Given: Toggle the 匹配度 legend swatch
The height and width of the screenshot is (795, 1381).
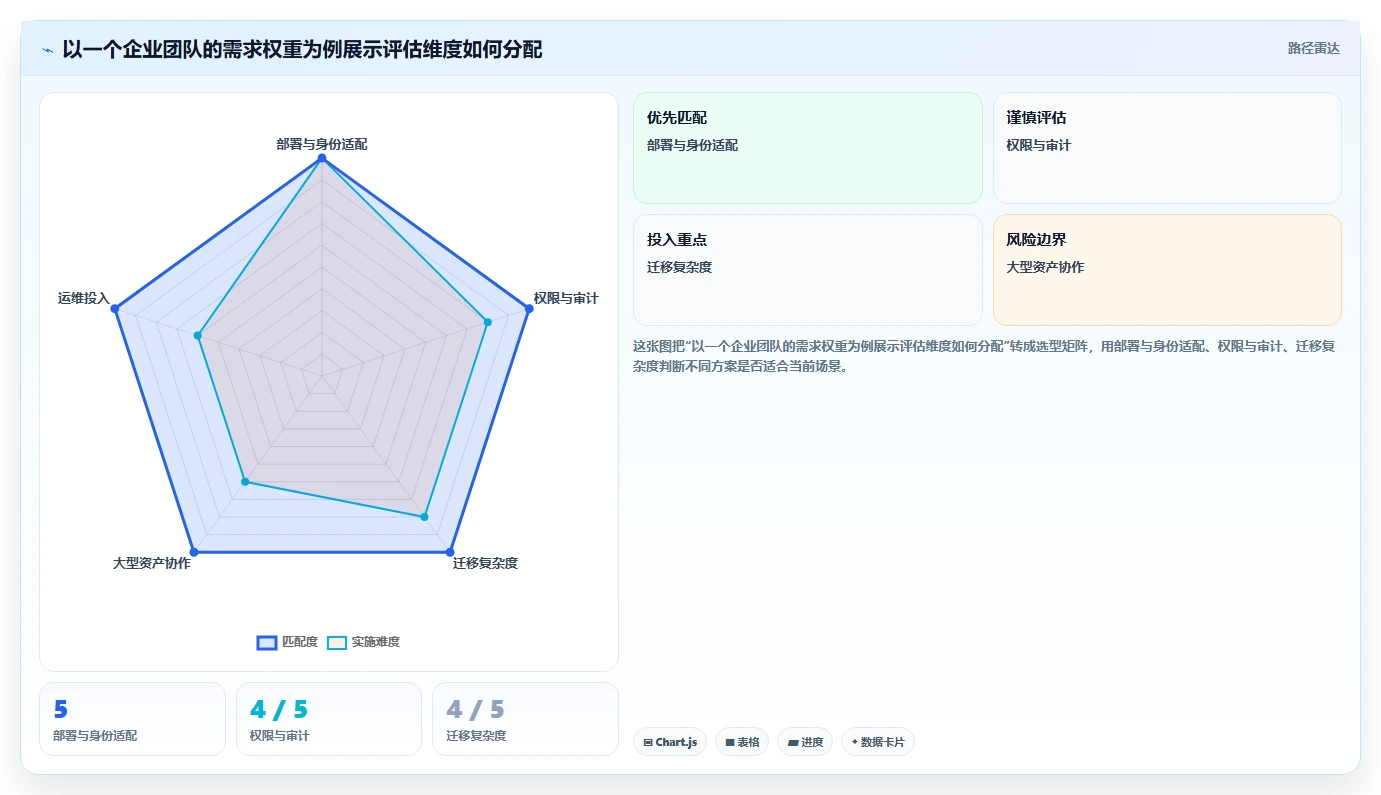Looking at the screenshot, I should pos(267,642).
